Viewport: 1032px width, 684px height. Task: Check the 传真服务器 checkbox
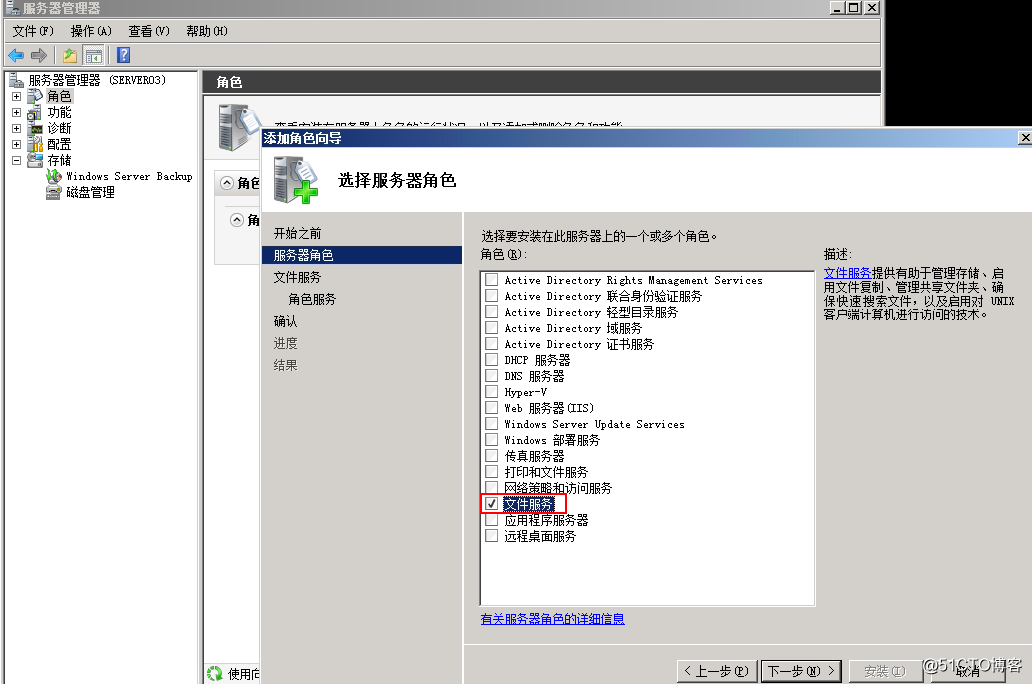[492, 456]
